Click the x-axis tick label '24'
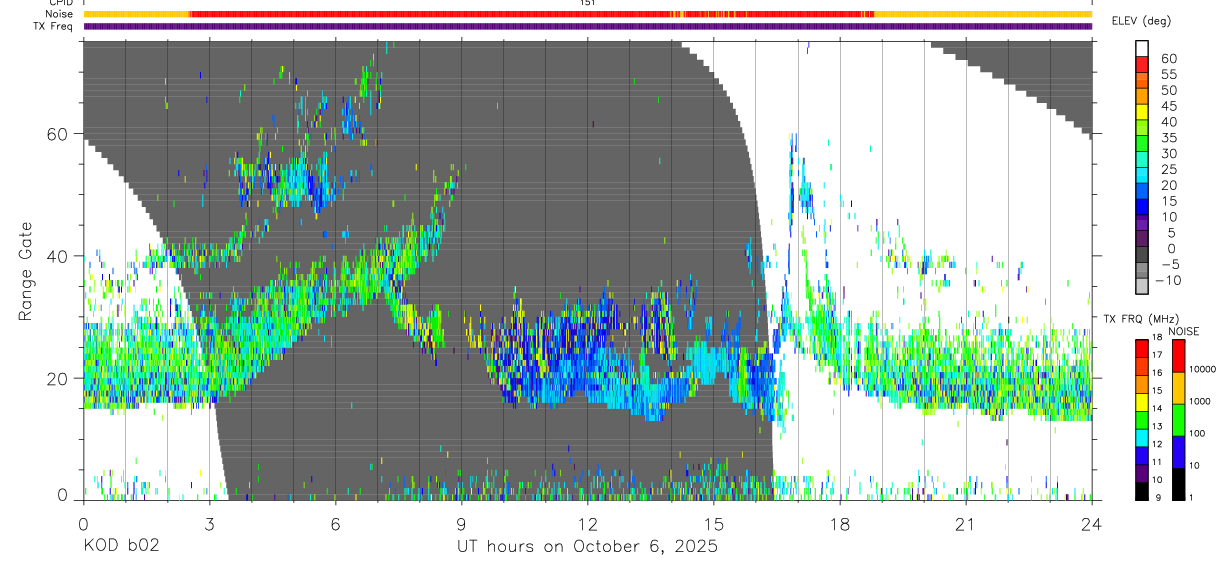1228x567 pixels. [x=1091, y=524]
